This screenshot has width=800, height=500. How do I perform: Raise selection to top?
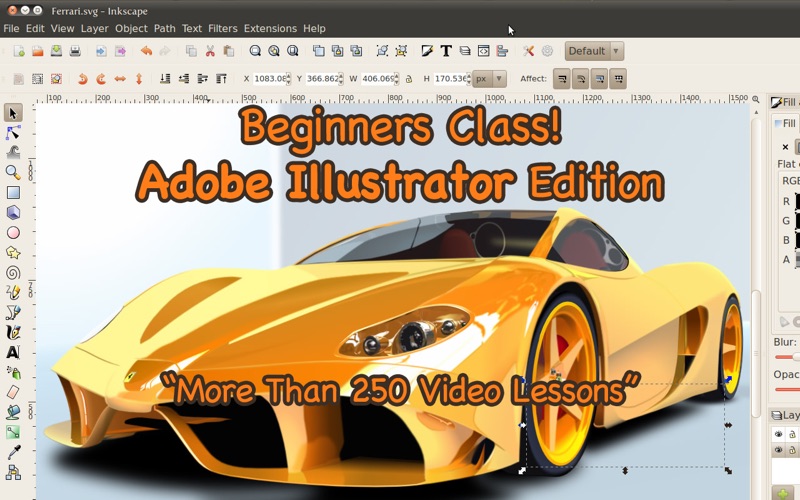[x=221, y=79]
